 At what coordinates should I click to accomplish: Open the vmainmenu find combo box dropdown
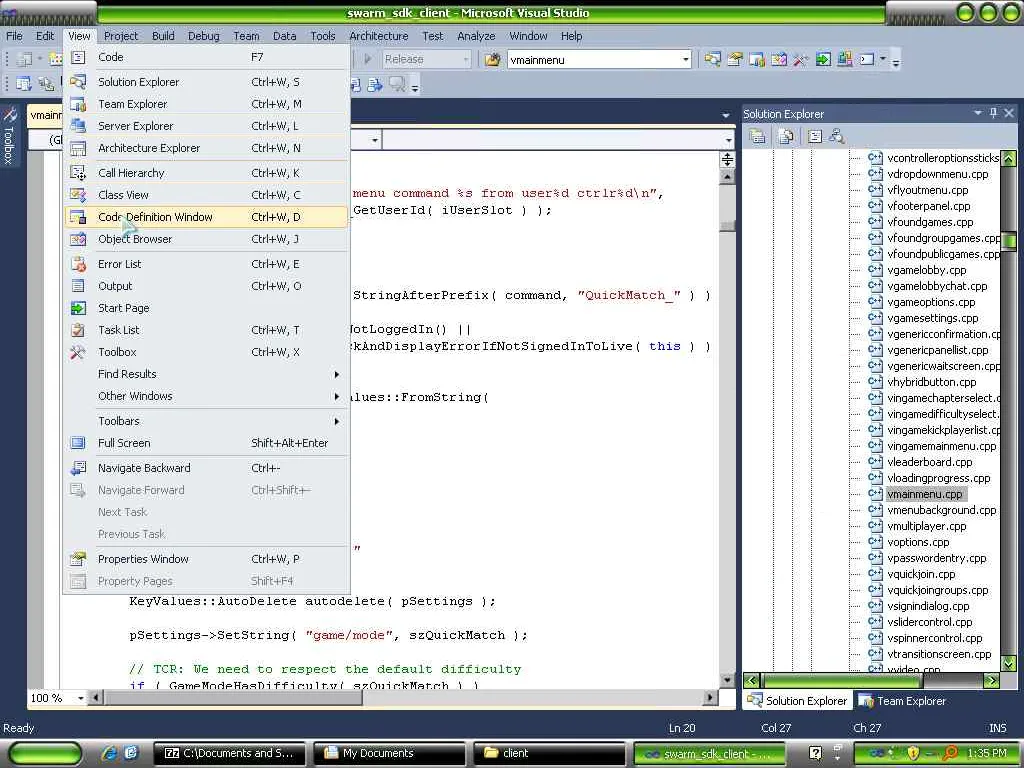point(686,60)
